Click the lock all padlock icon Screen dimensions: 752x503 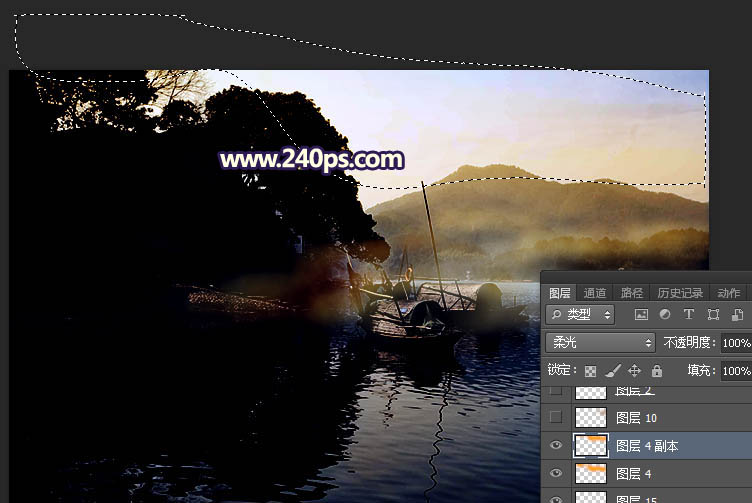point(657,371)
